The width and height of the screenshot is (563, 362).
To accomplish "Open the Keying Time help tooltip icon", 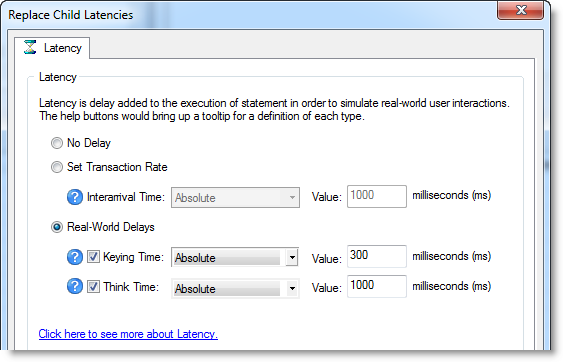I will [75, 257].
